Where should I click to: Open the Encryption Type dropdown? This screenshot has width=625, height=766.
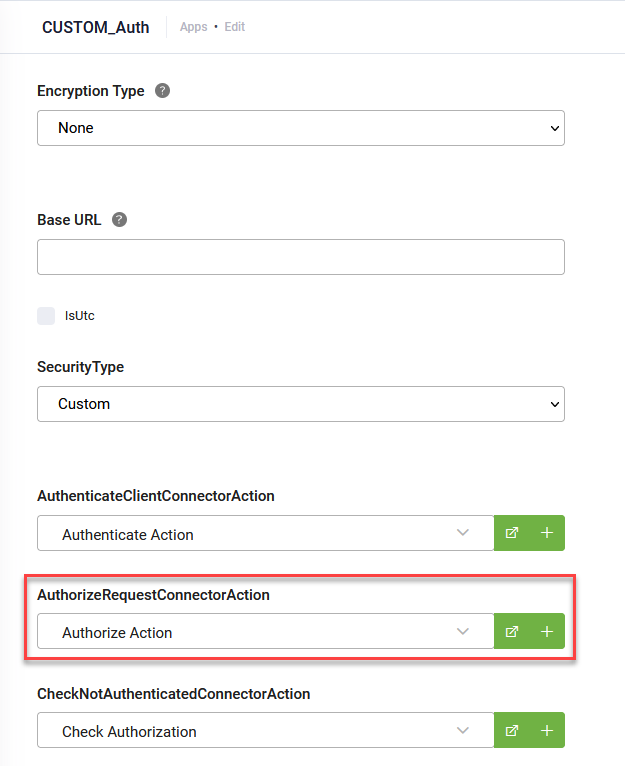[x=300, y=128]
